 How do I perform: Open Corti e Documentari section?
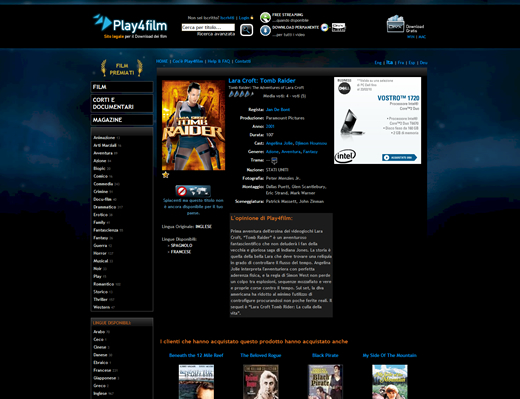click(x=122, y=103)
